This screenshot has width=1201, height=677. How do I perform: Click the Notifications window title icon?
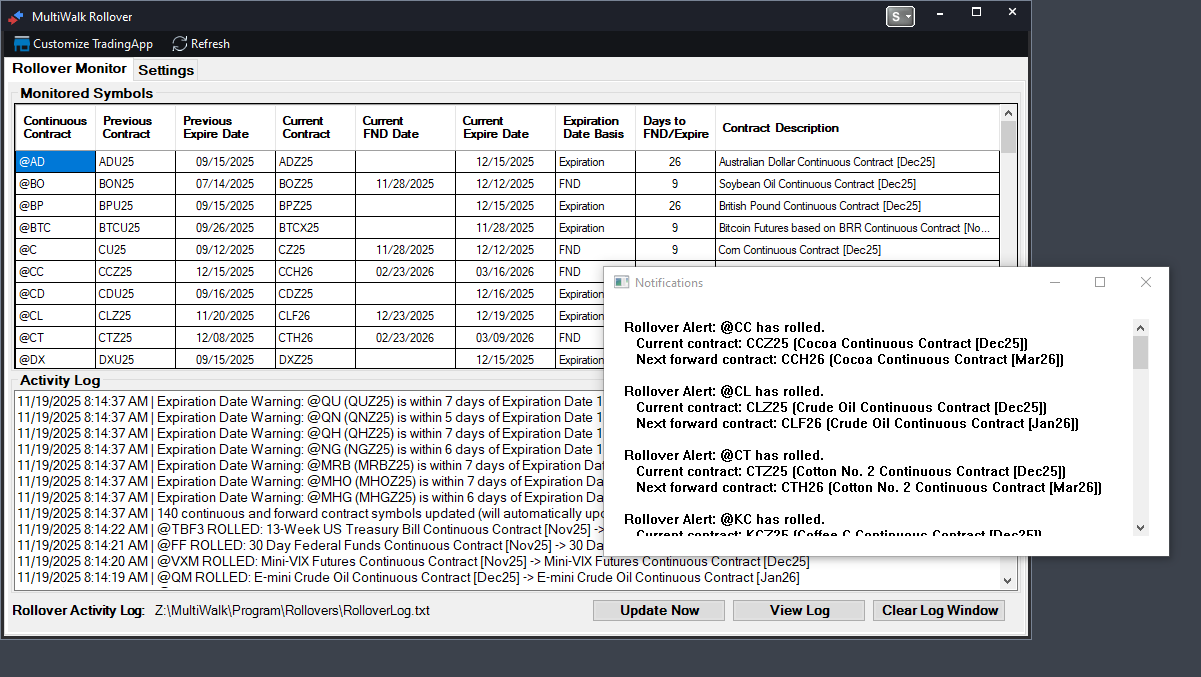click(621, 283)
